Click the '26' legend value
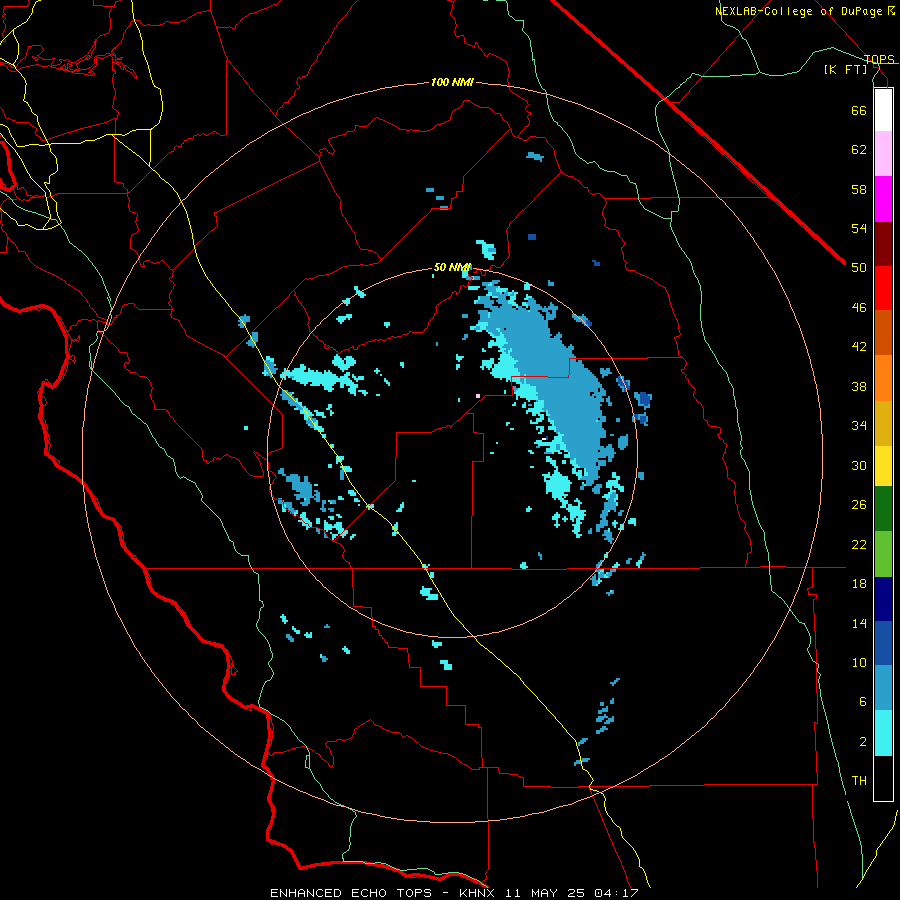The height and width of the screenshot is (900, 900). [859, 505]
